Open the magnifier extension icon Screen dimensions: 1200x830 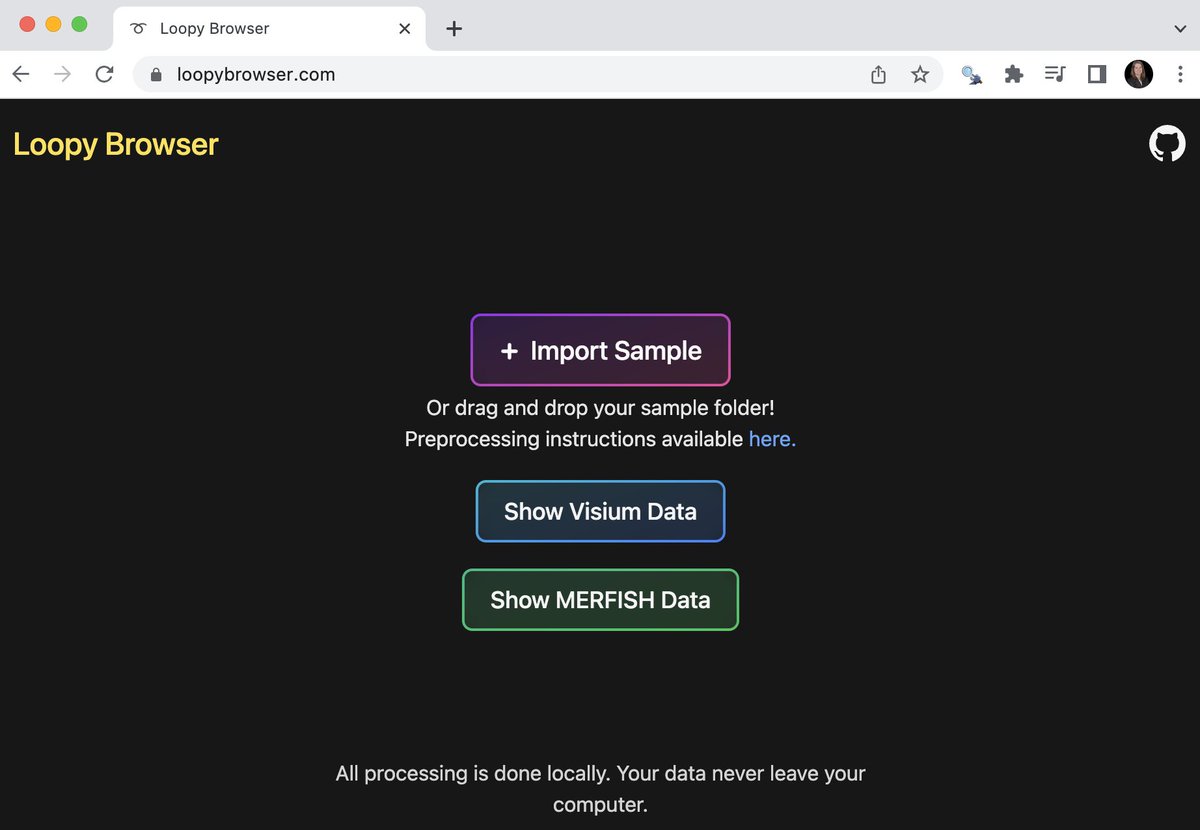point(971,74)
